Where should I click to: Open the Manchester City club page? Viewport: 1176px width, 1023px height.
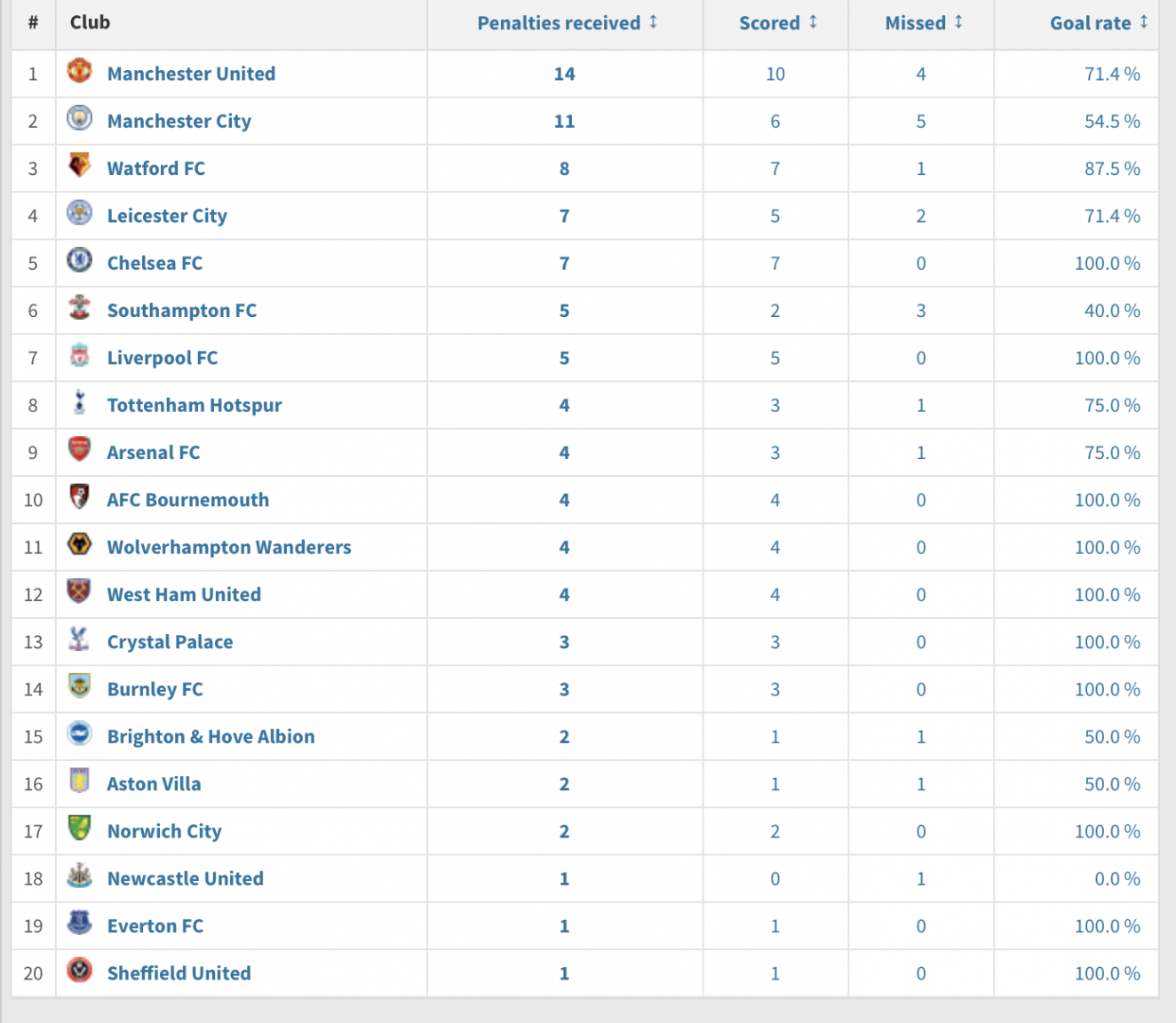(179, 121)
